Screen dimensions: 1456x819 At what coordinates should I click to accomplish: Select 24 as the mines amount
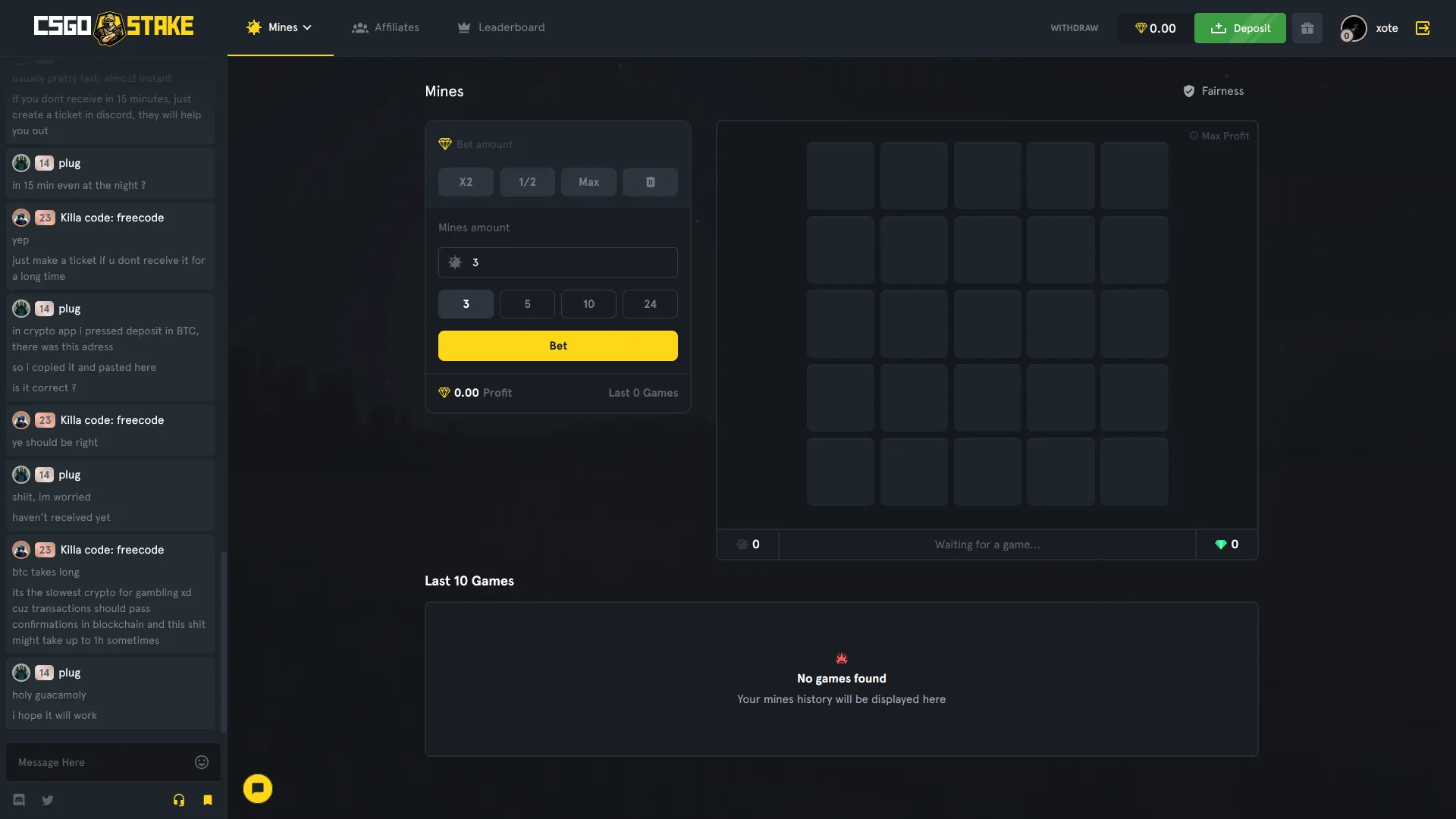pos(649,303)
